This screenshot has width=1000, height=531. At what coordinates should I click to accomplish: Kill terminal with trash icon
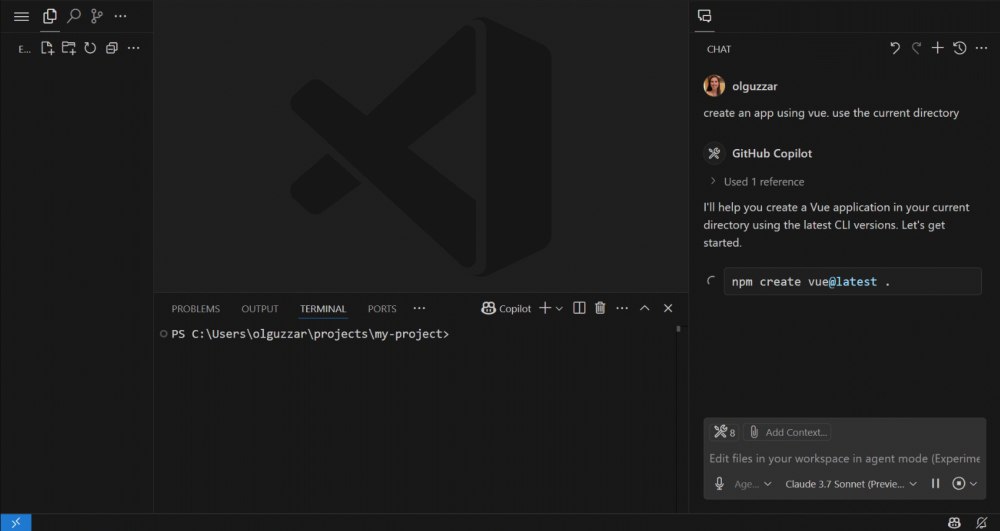[600, 309]
